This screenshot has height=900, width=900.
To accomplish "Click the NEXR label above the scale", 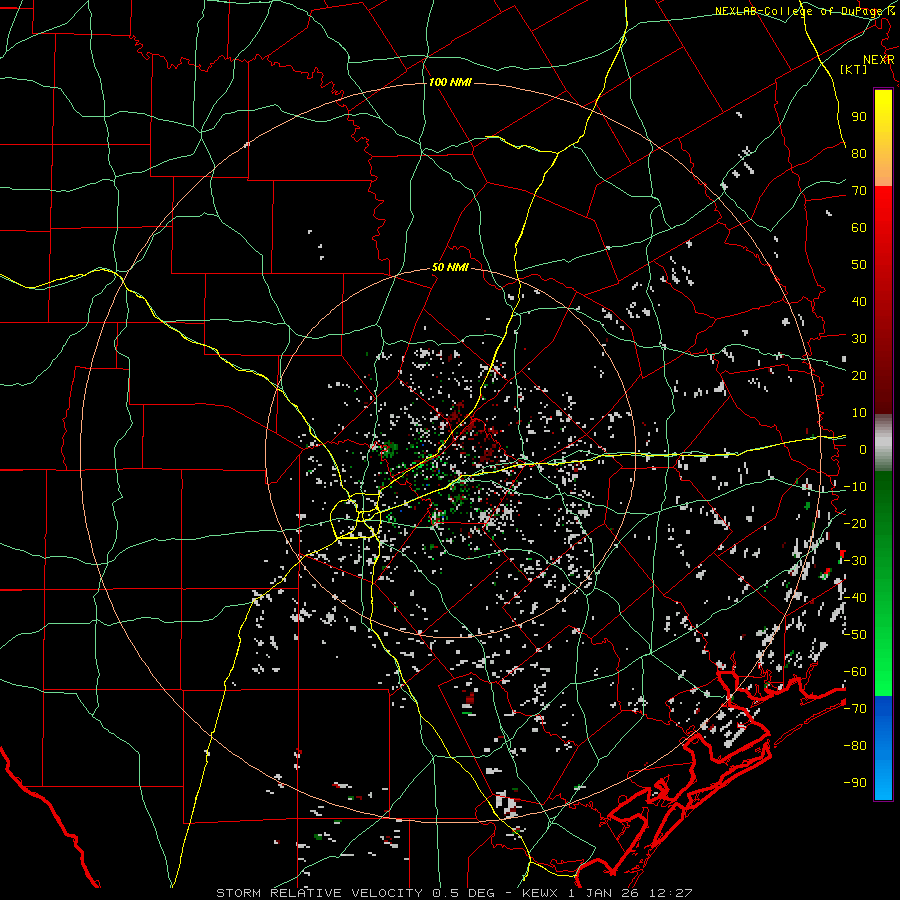I will 879,60.
